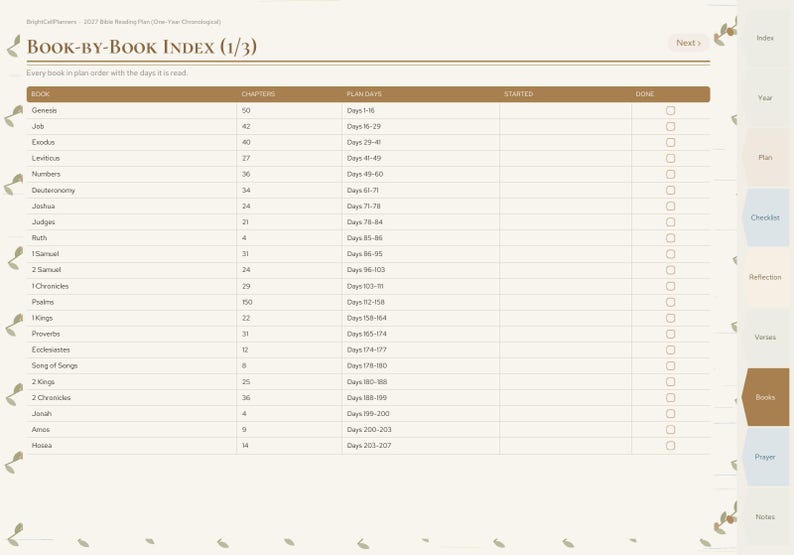
Task: Click the PLAN DAYS column header
Action: (364, 94)
